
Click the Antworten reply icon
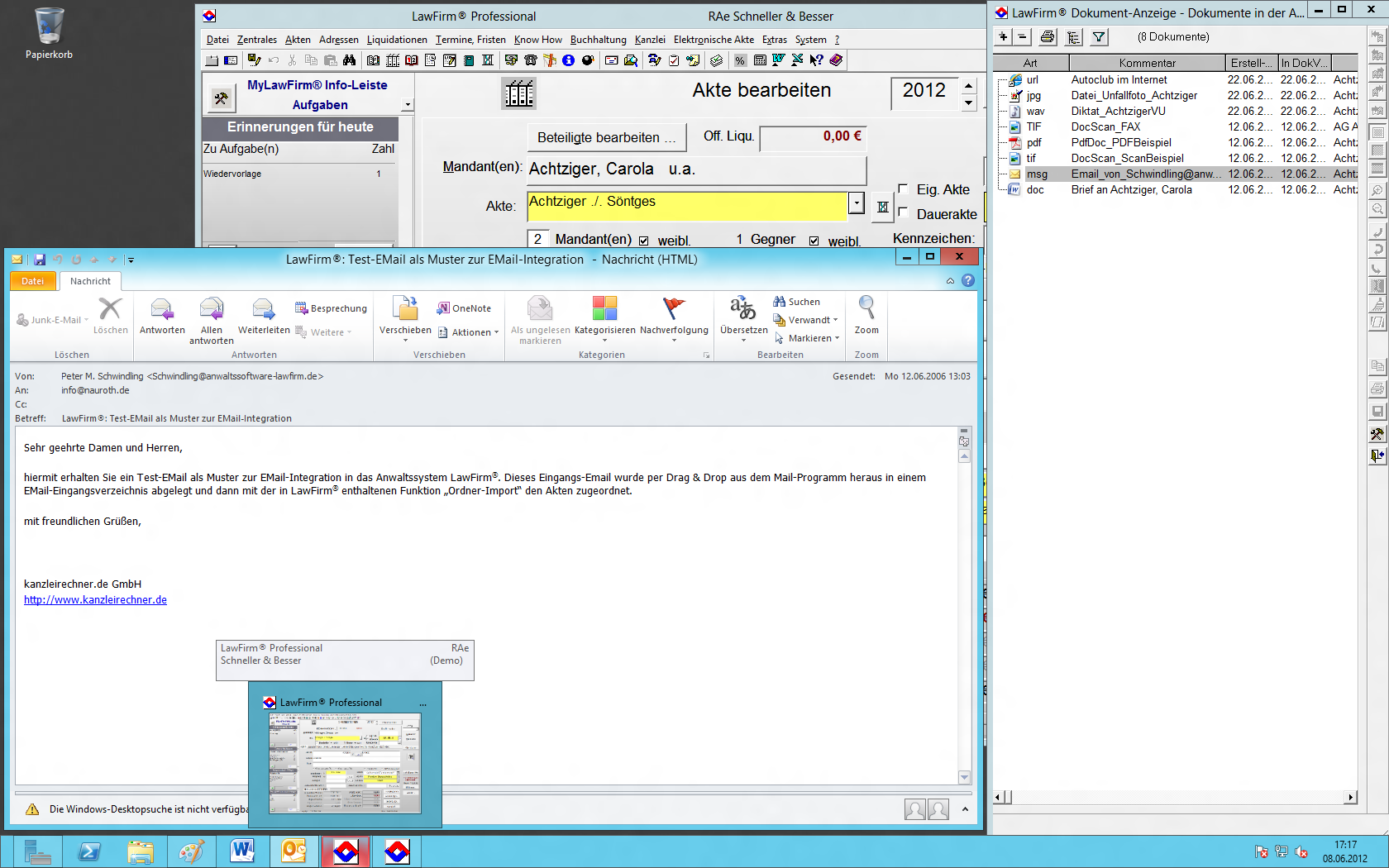162,311
